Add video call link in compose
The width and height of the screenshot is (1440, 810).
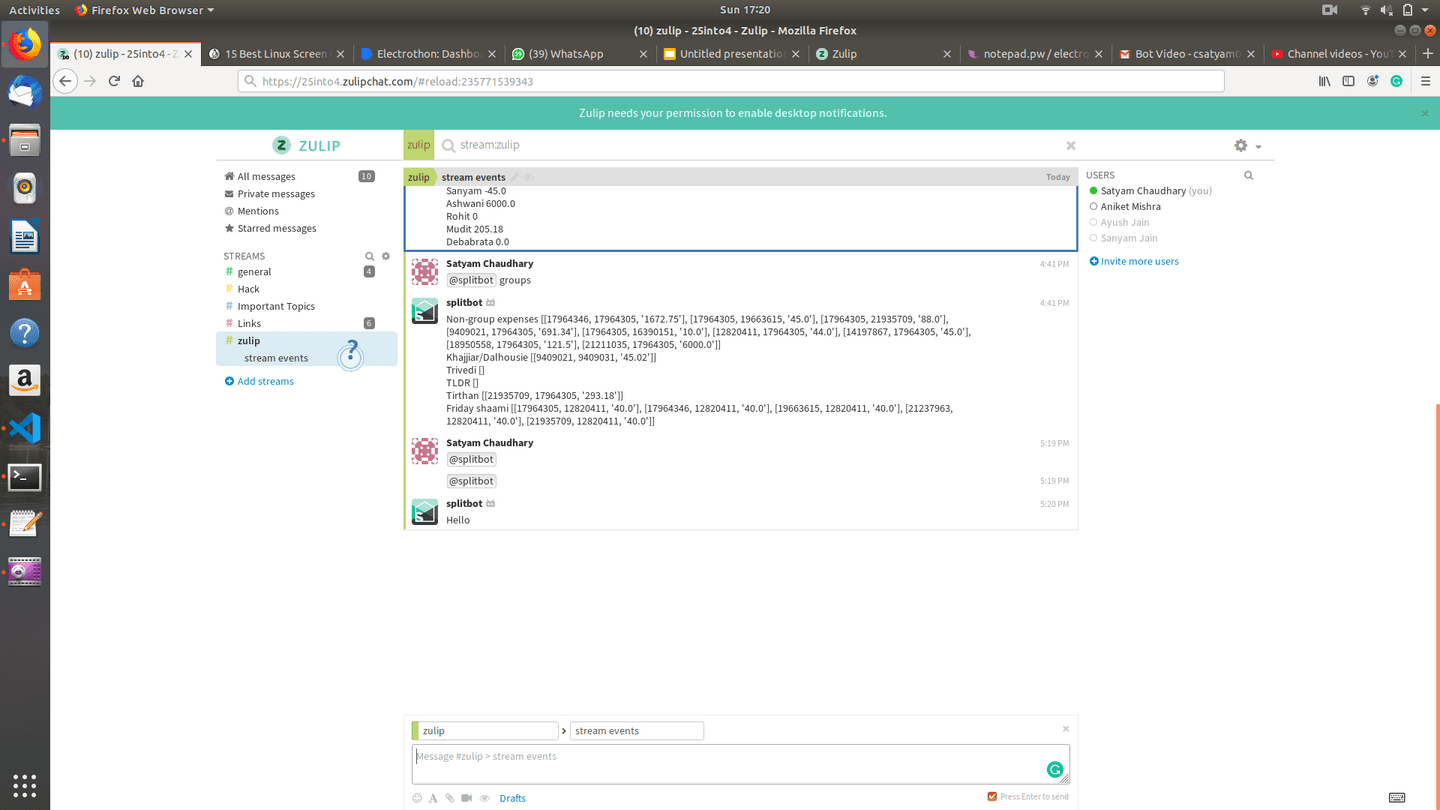click(467, 798)
